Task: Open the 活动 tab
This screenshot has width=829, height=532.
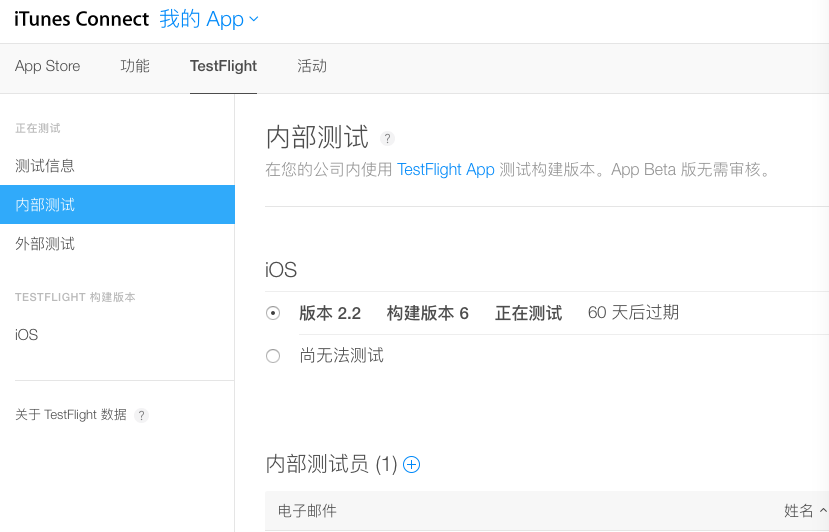Action: point(312,66)
